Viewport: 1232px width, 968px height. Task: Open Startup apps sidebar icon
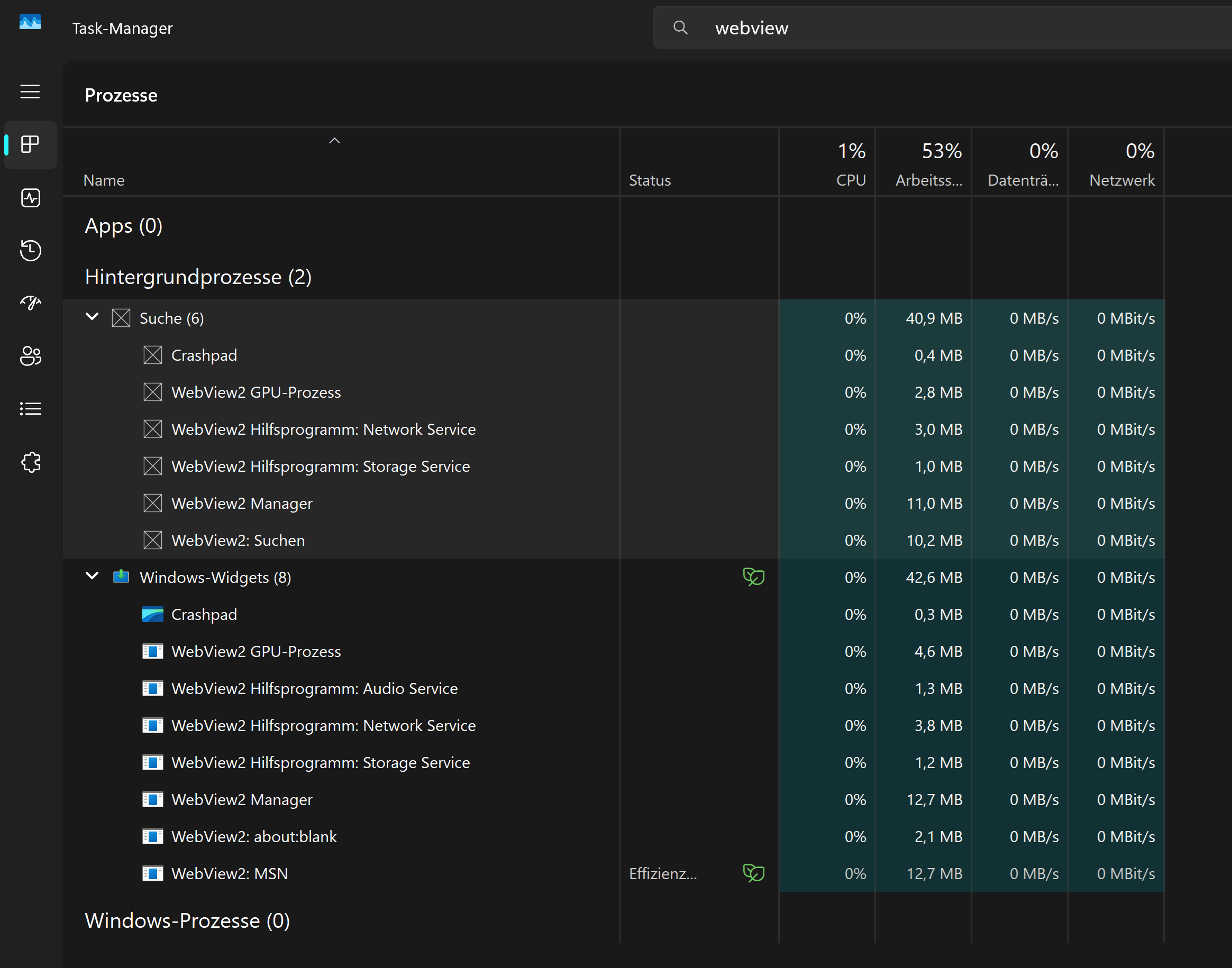tap(30, 303)
